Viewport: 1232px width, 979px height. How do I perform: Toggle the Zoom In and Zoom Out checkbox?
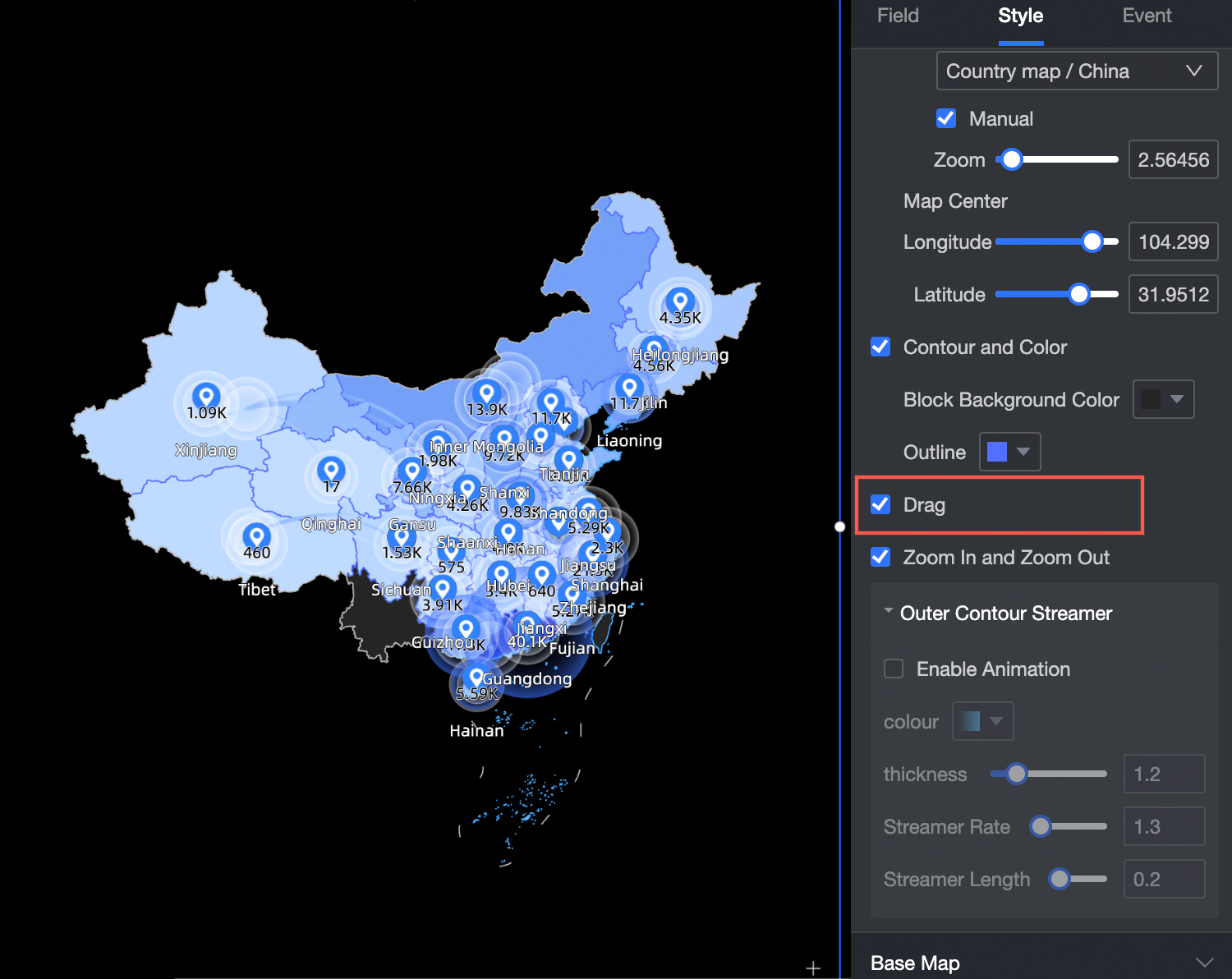[880, 557]
